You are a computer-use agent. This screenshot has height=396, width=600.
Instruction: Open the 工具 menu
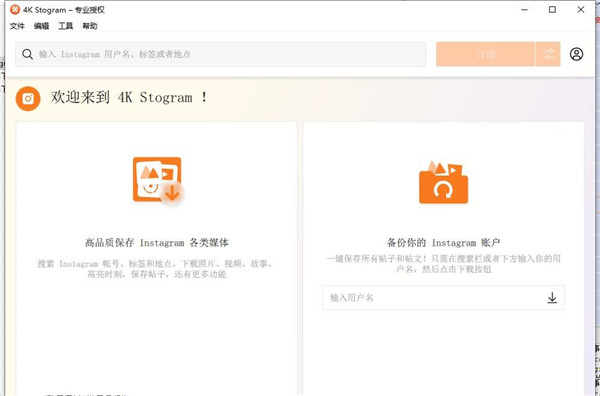click(65, 26)
